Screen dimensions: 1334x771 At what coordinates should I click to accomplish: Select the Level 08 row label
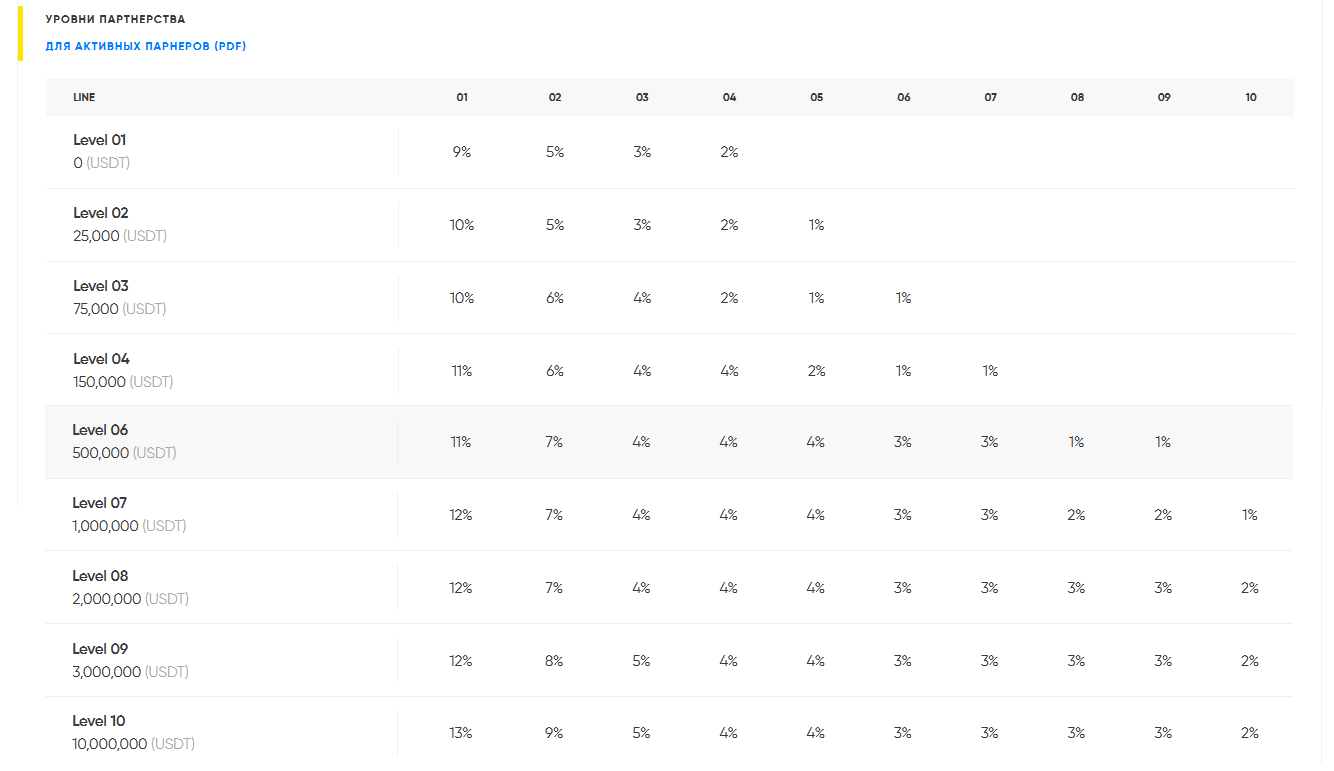click(100, 576)
